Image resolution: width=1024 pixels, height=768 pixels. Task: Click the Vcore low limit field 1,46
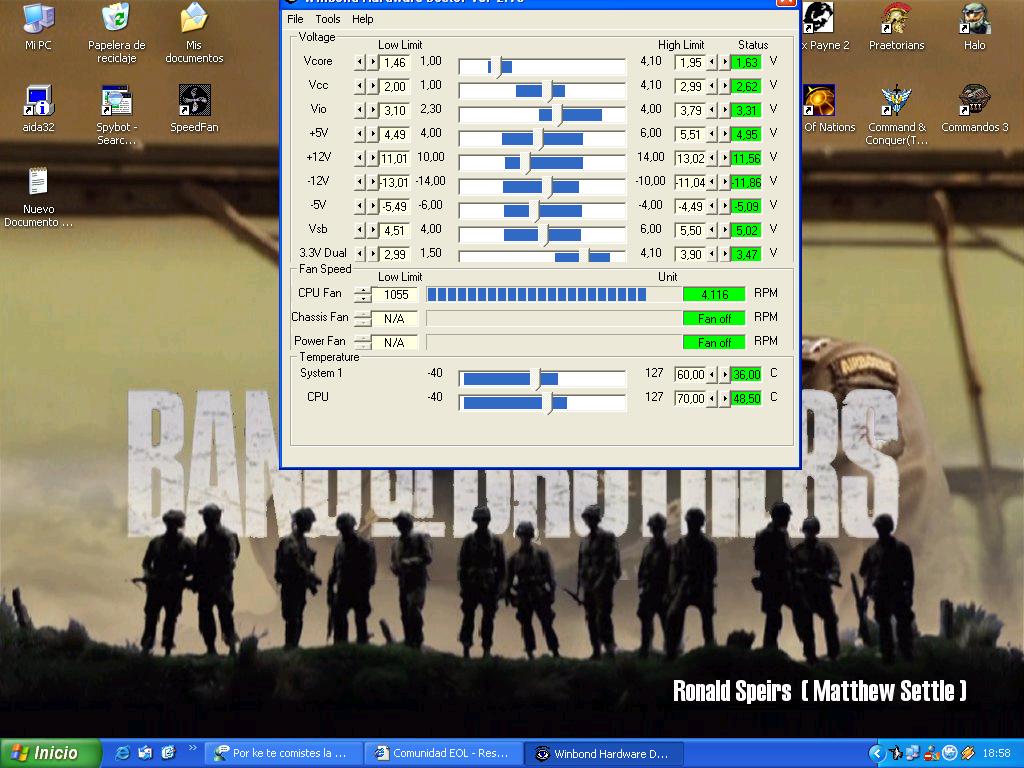pos(394,63)
